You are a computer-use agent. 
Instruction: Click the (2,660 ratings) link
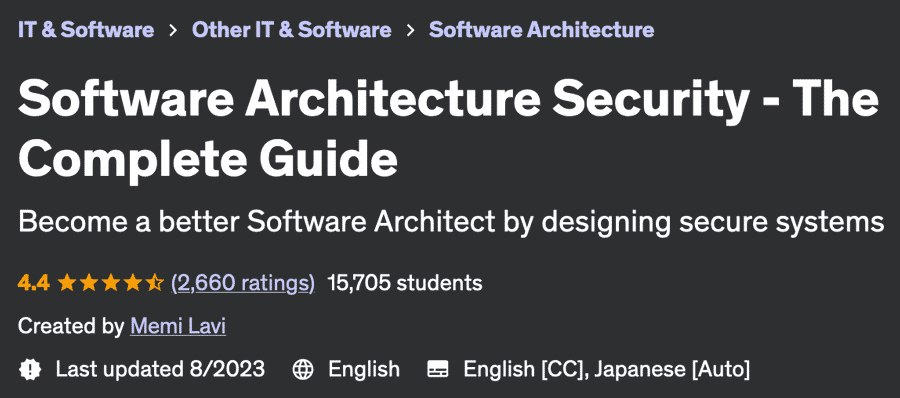click(243, 283)
